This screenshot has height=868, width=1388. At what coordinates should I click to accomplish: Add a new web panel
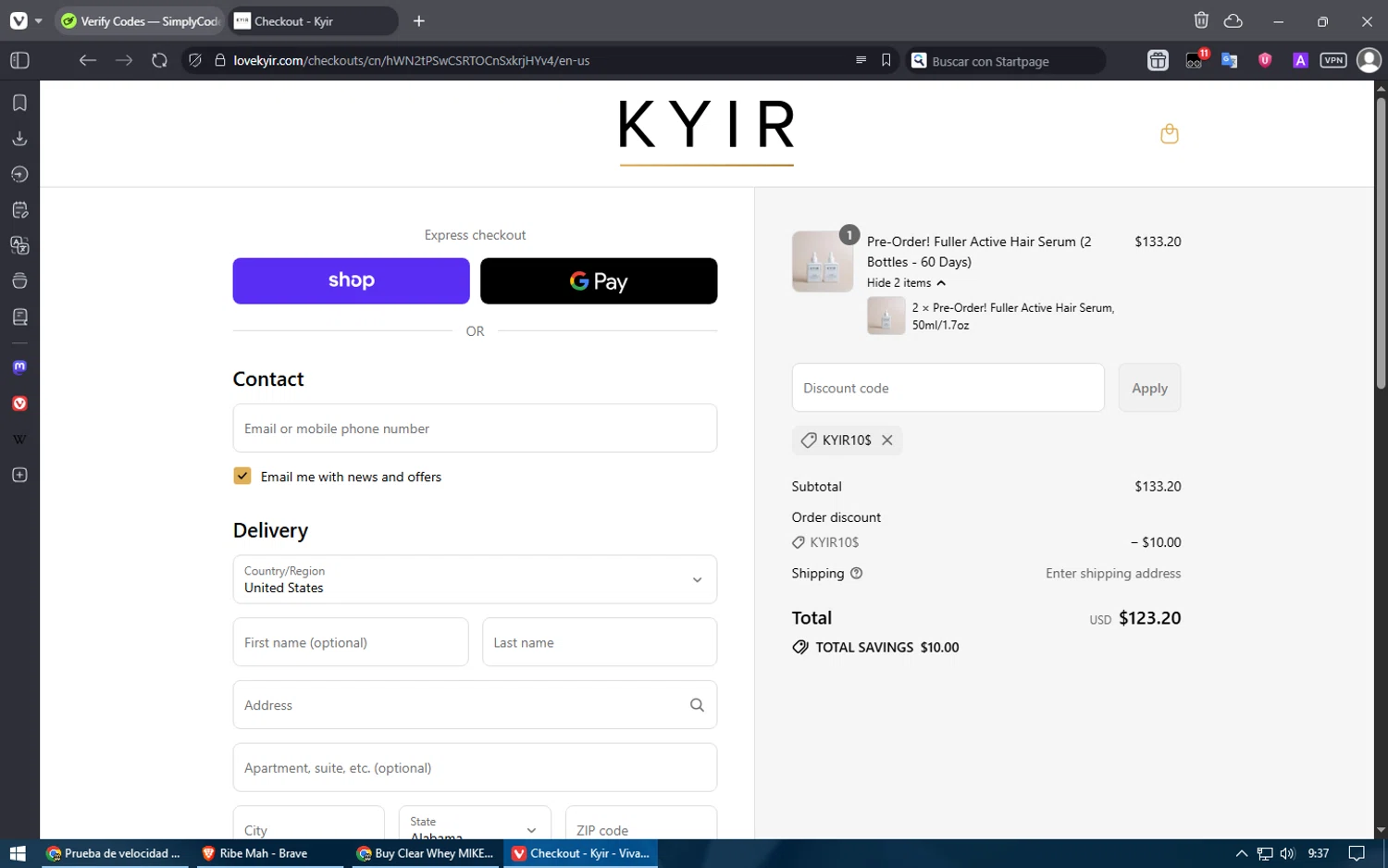click(19, 475)
